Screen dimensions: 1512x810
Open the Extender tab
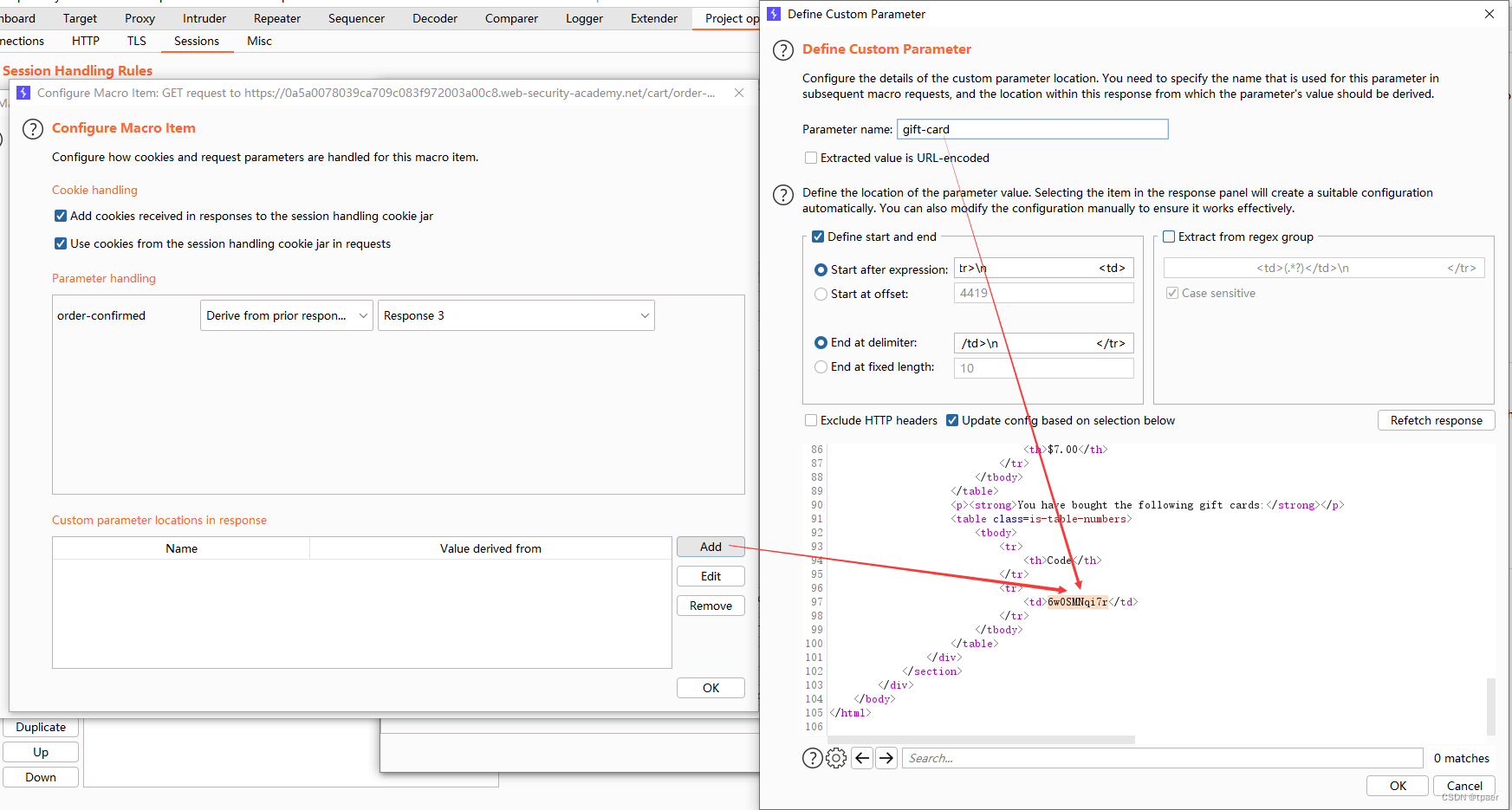tap(654, 18)
